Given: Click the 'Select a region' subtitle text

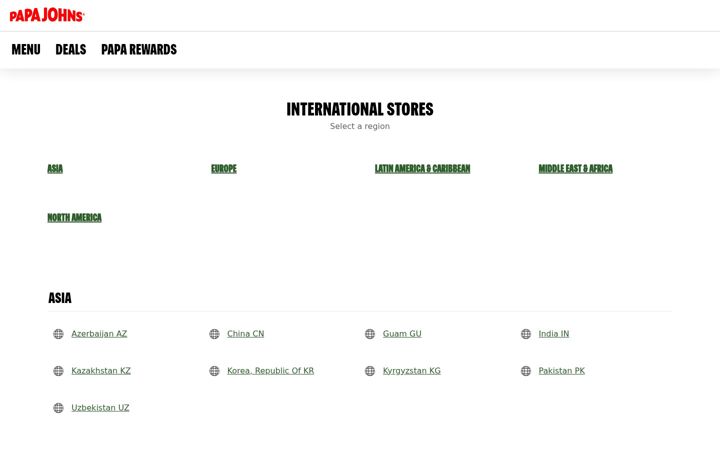Looking at the screenshot, I should [360, 126].
